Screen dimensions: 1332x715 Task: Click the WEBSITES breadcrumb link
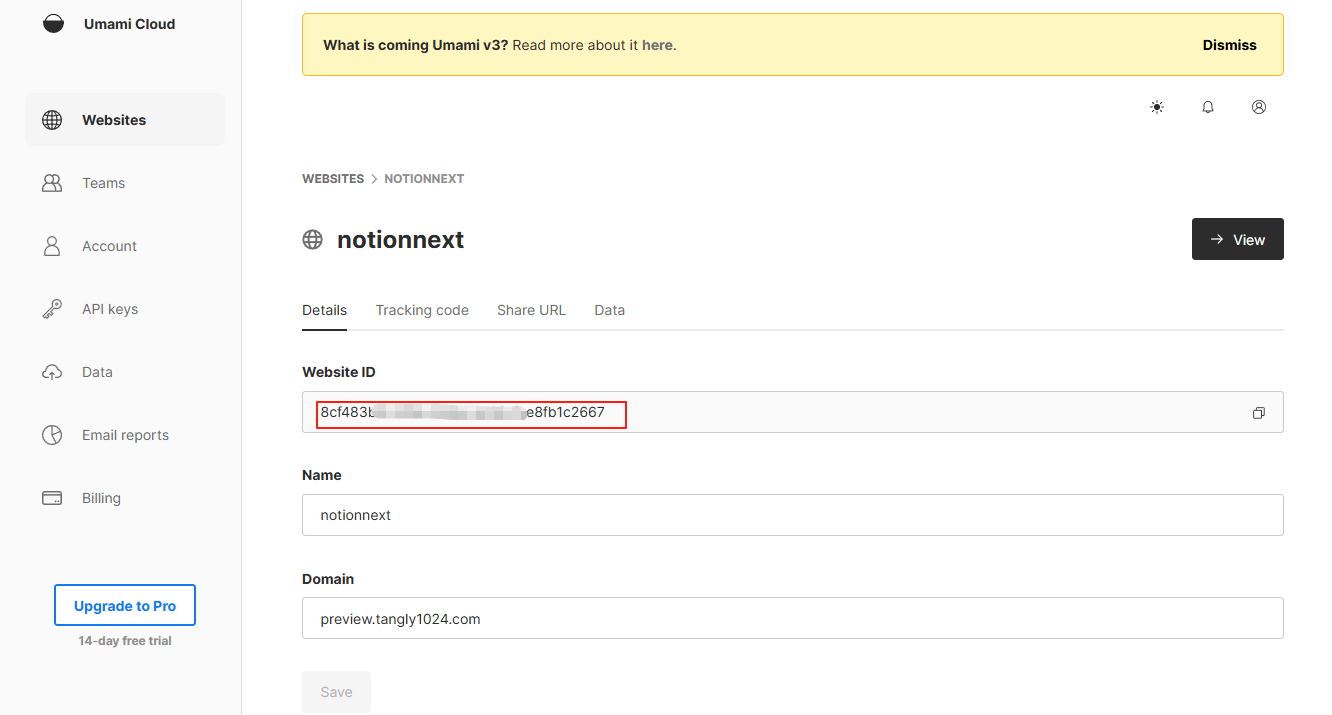333,179
